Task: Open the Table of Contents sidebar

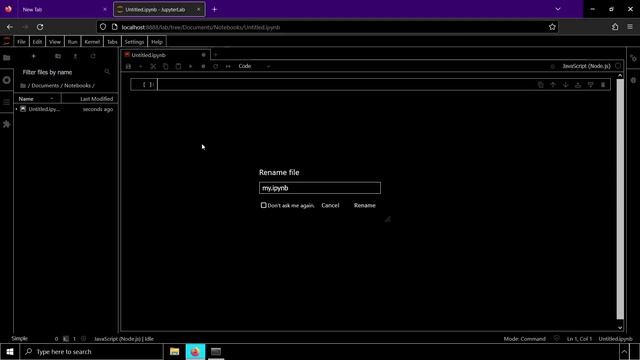Action: (x=7, y=102)
